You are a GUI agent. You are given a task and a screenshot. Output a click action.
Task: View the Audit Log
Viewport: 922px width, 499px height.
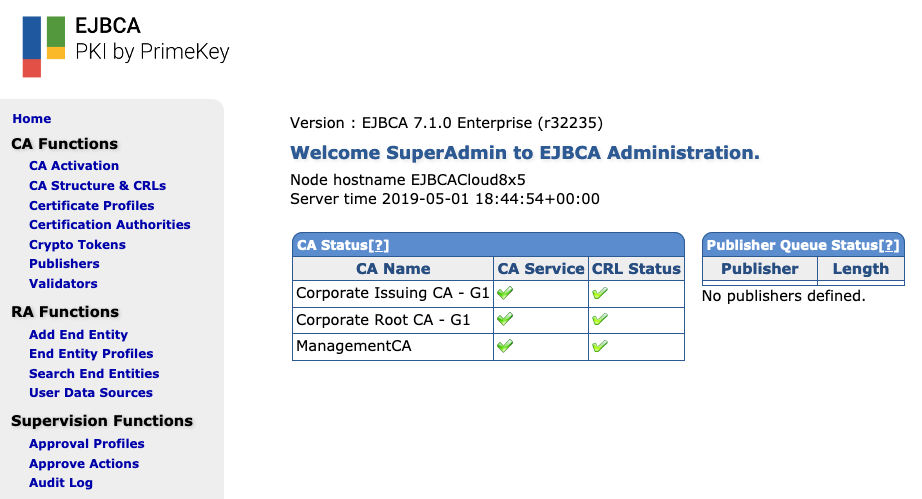(x=61, y=483)
